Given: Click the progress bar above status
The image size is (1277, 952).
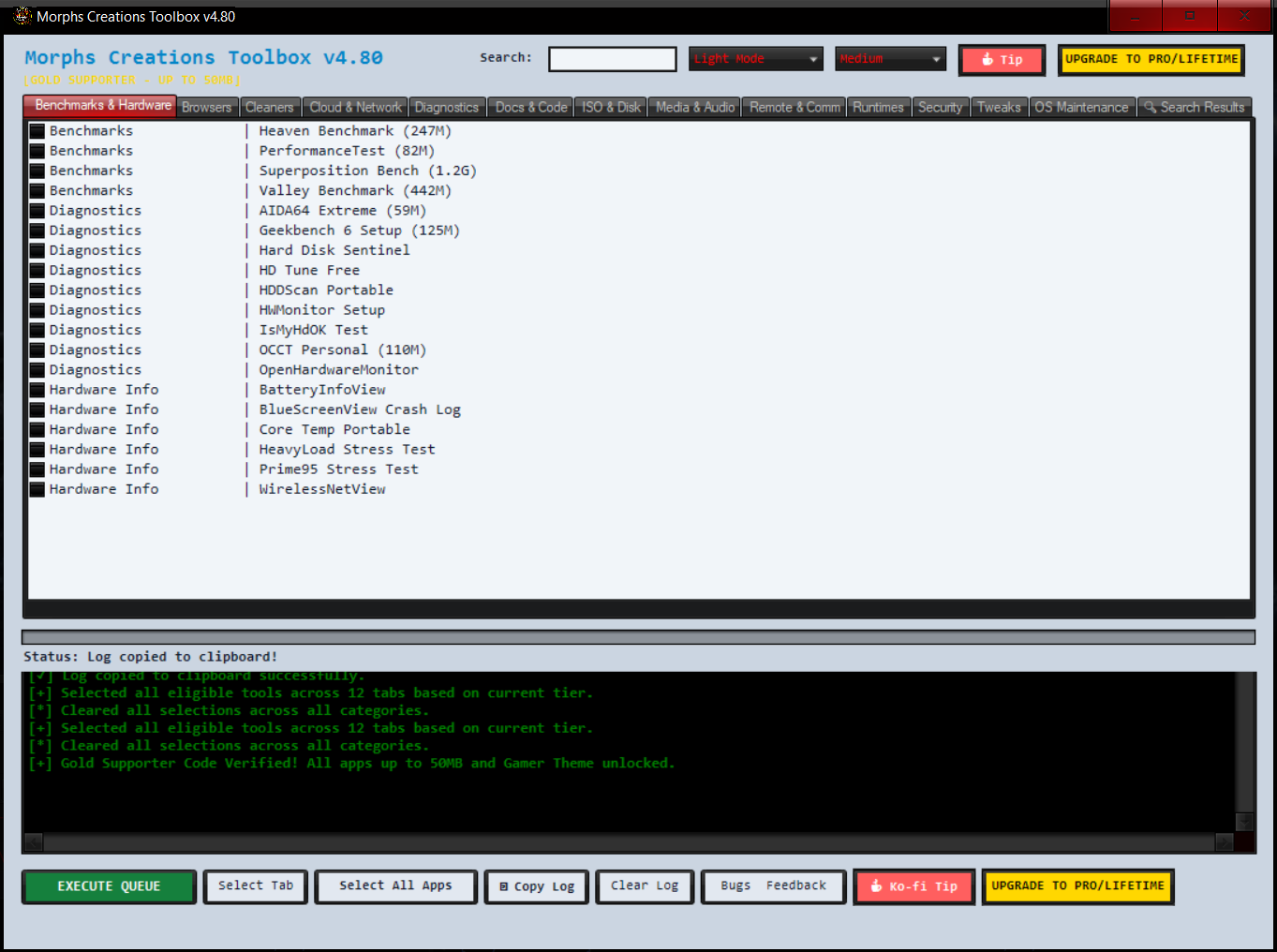Looking at the screenshot, I should coord(638,637).
